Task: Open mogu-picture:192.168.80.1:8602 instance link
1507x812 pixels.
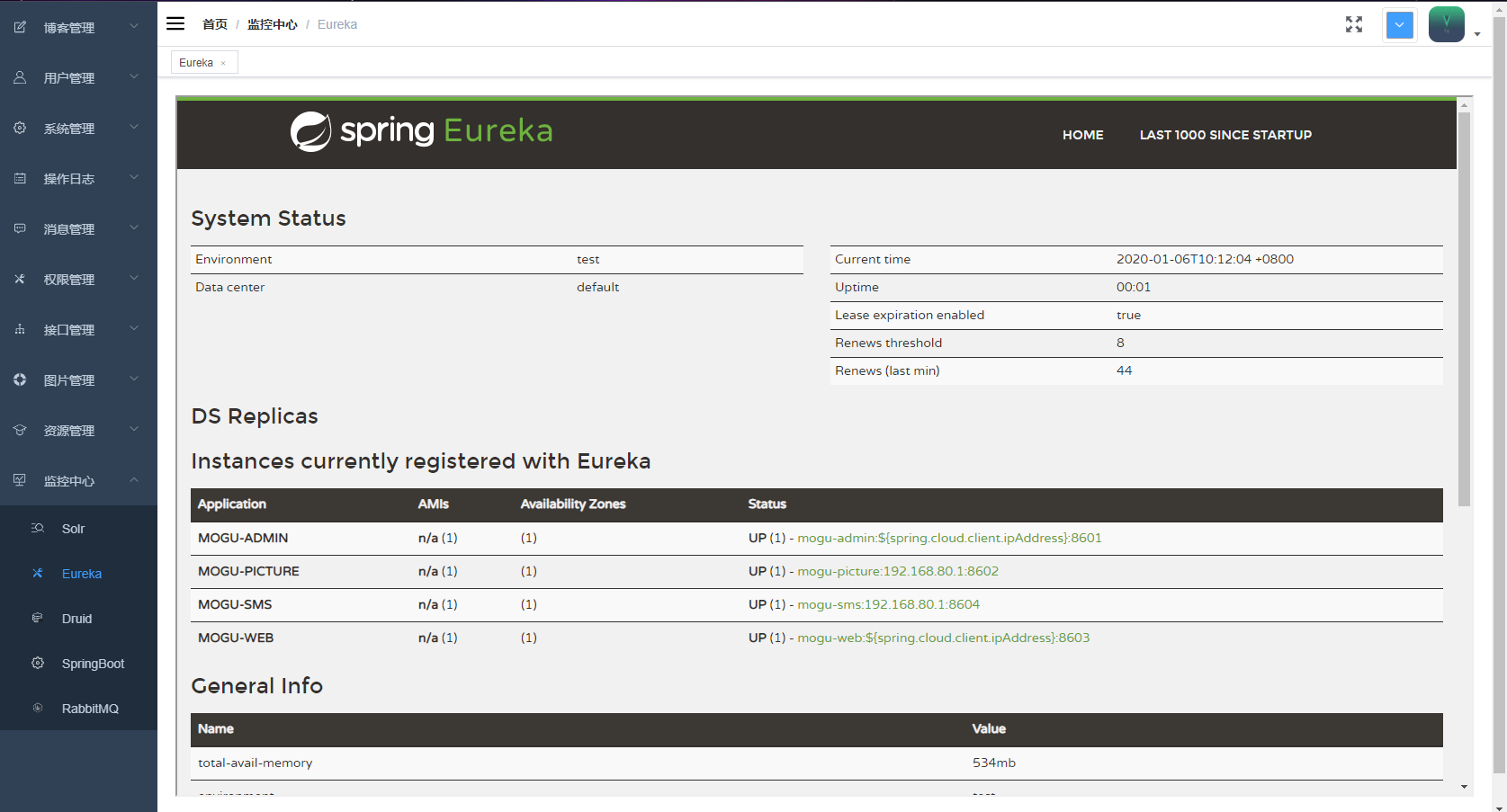Action: [898, 571]
